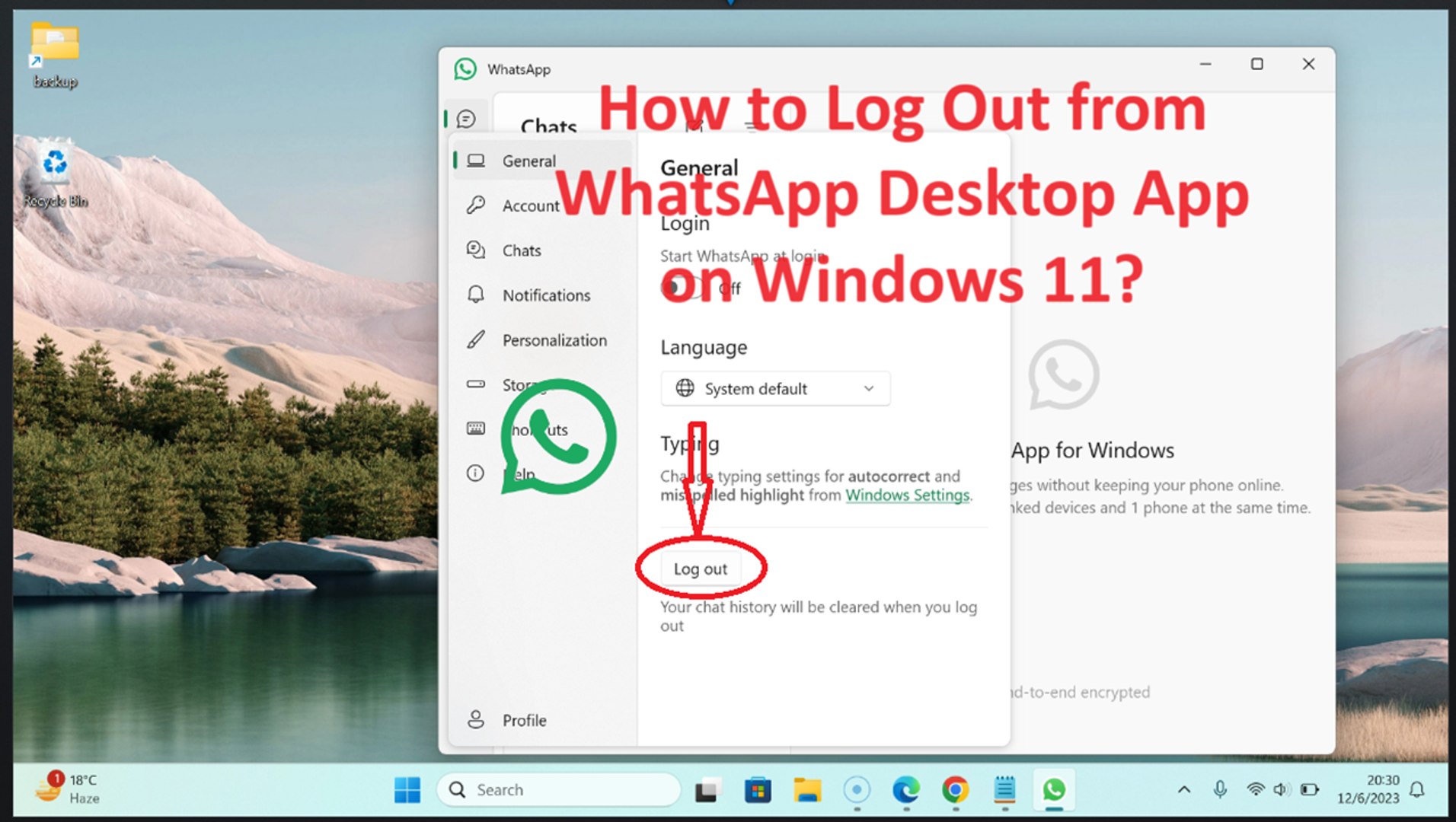The width and height of the screenshot is (1456, 822).
Task: Open Notepad from the taskbar
Action: [1004, 790]
